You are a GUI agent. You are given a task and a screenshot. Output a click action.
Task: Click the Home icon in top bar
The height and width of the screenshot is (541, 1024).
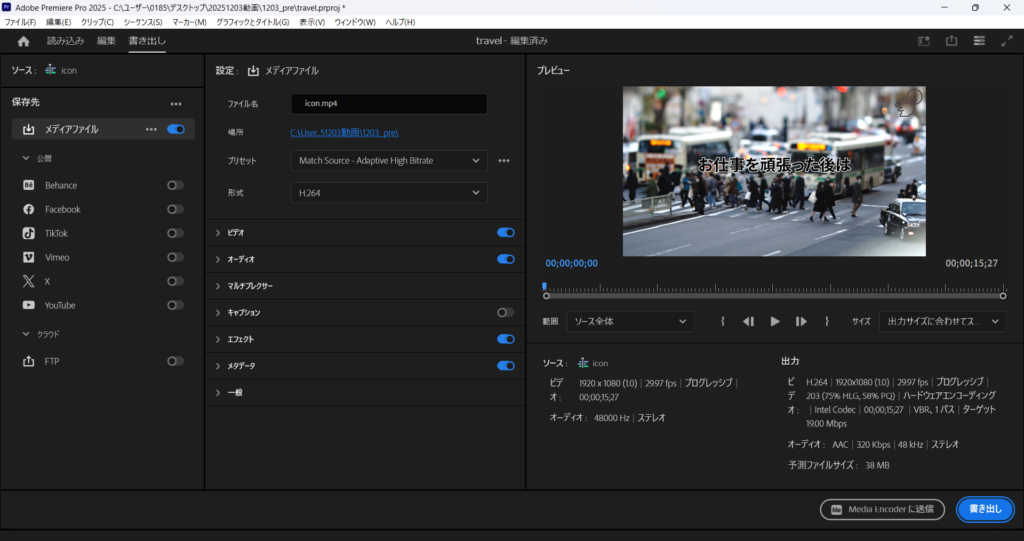point(24,41)
